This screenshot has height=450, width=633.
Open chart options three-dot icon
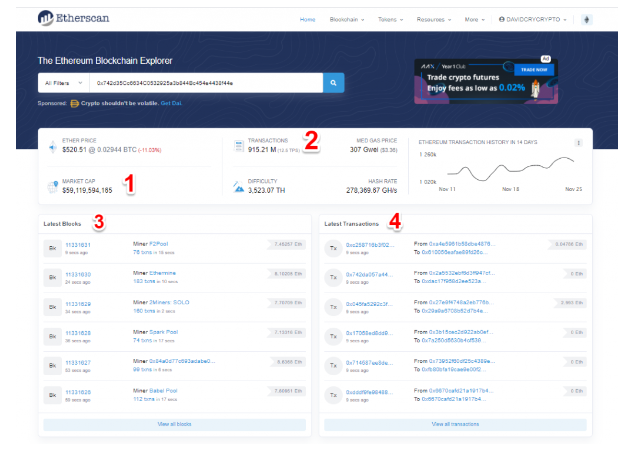pos(578,143)
